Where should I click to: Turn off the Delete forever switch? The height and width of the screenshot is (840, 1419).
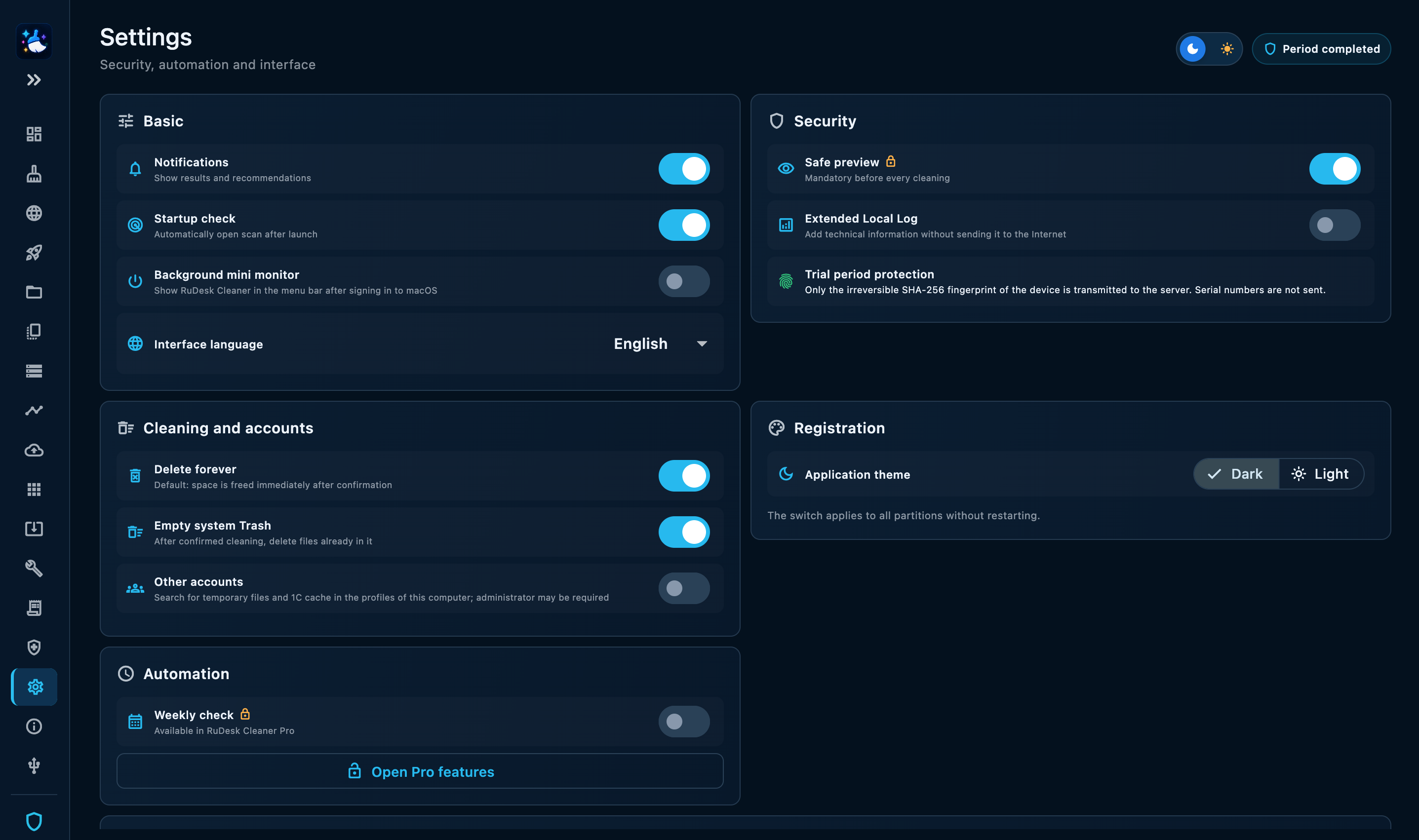point(683,476)
